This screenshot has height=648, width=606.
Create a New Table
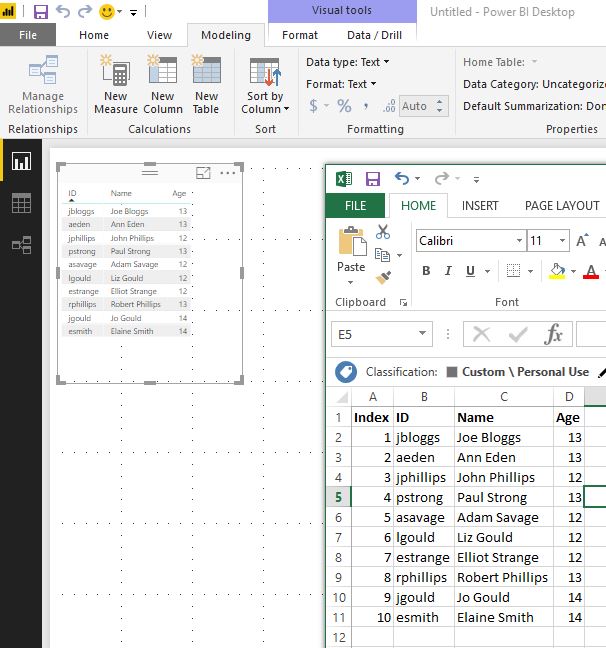tap(206, 85)
